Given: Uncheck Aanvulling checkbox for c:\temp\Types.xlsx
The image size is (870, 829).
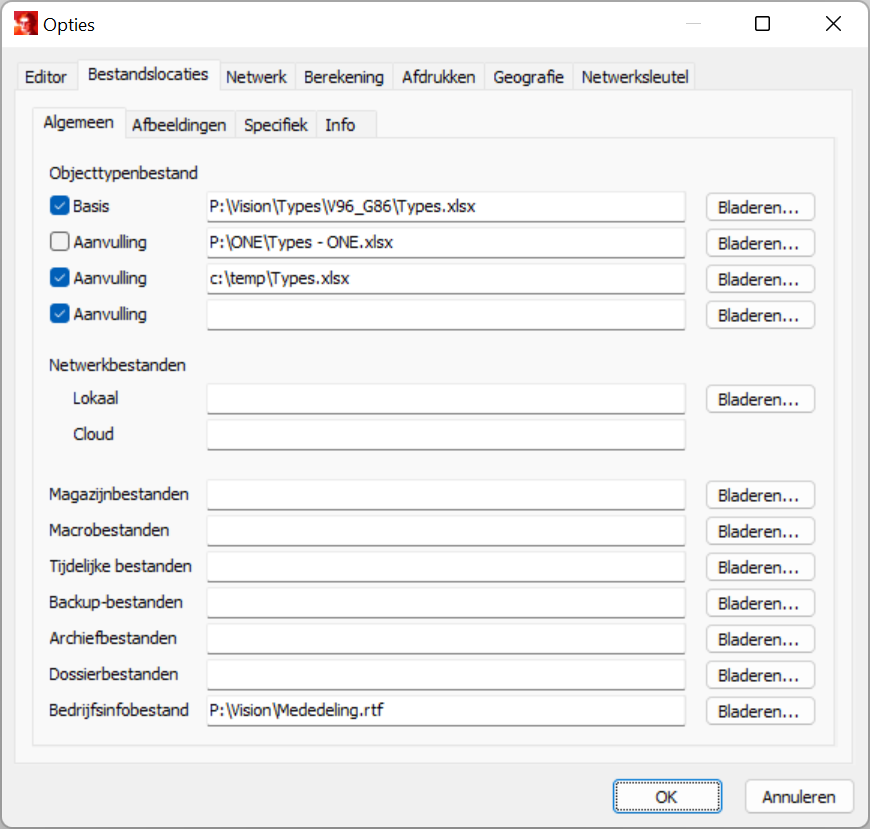Looking at the screenshot, I should pyautogui.click(x=59, y=279).
